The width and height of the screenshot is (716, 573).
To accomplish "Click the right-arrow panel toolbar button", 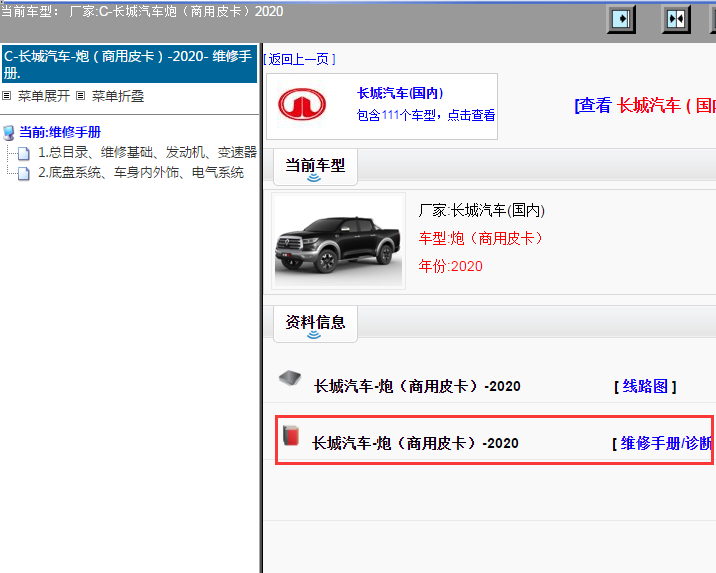I will pyautogui.click(x=621, y=19).
